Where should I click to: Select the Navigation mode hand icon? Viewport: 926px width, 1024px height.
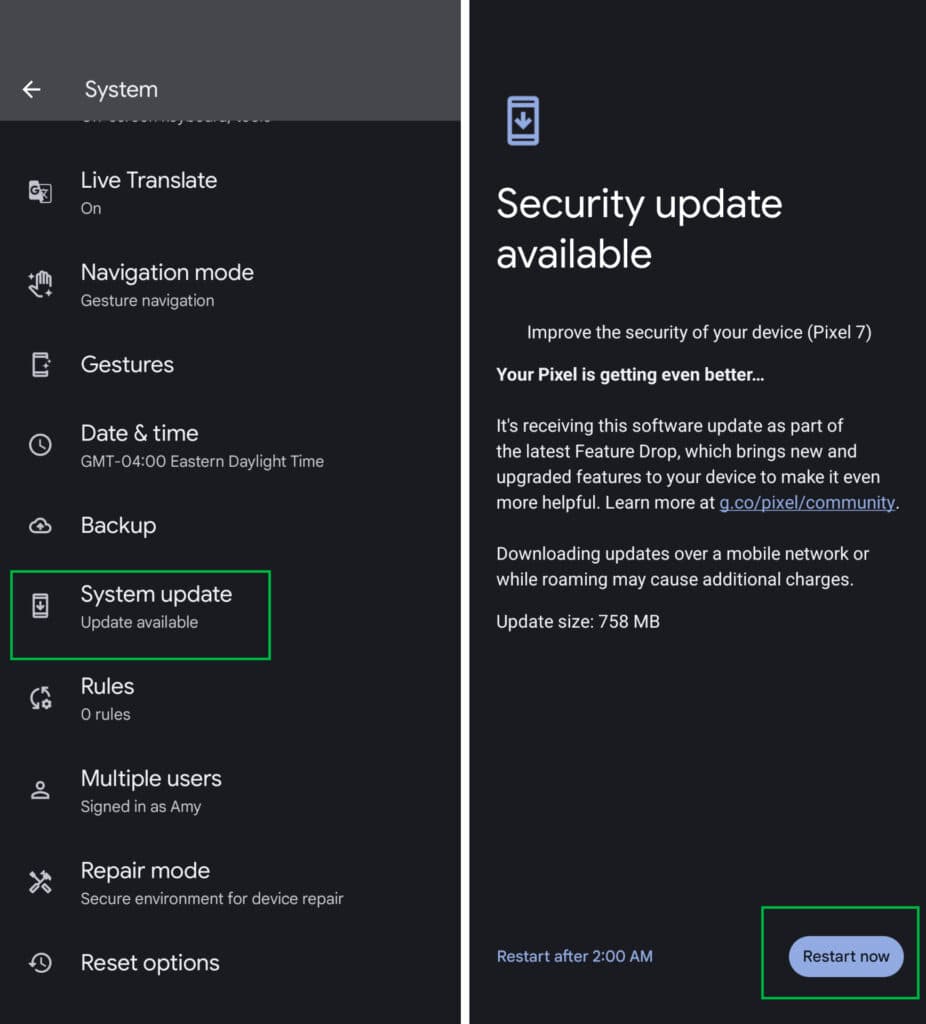tap(40, 284)
